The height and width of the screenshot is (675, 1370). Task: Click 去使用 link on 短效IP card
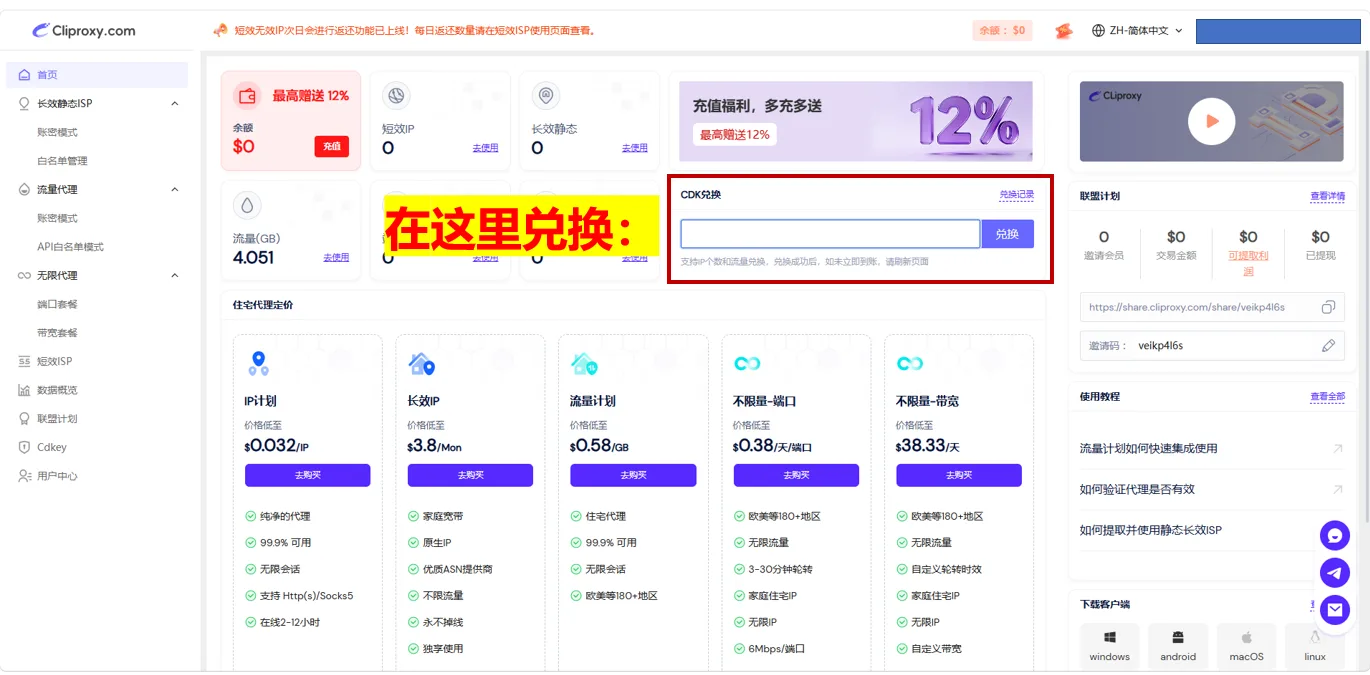(485, 148)
